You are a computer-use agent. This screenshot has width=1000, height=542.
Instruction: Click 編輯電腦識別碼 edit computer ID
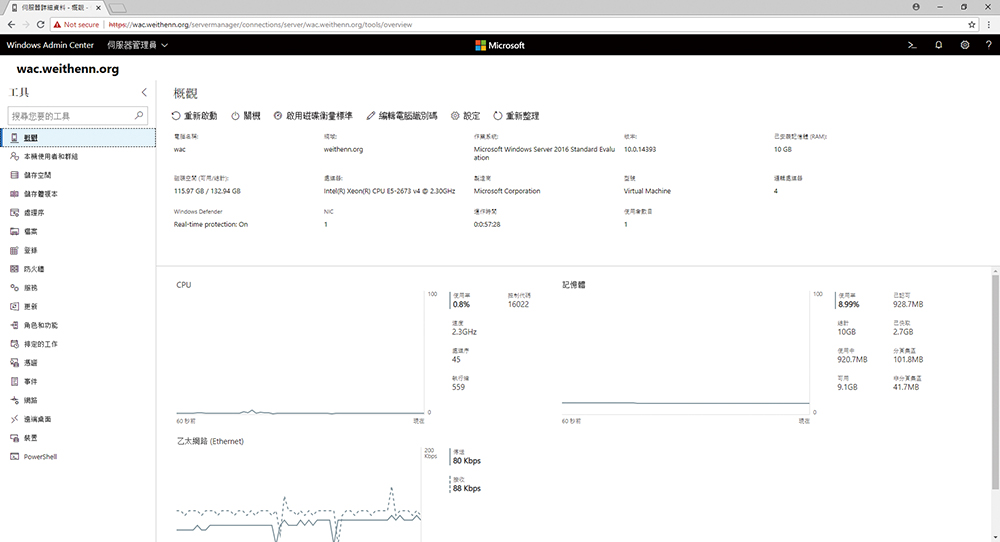[x=402, y=116]
